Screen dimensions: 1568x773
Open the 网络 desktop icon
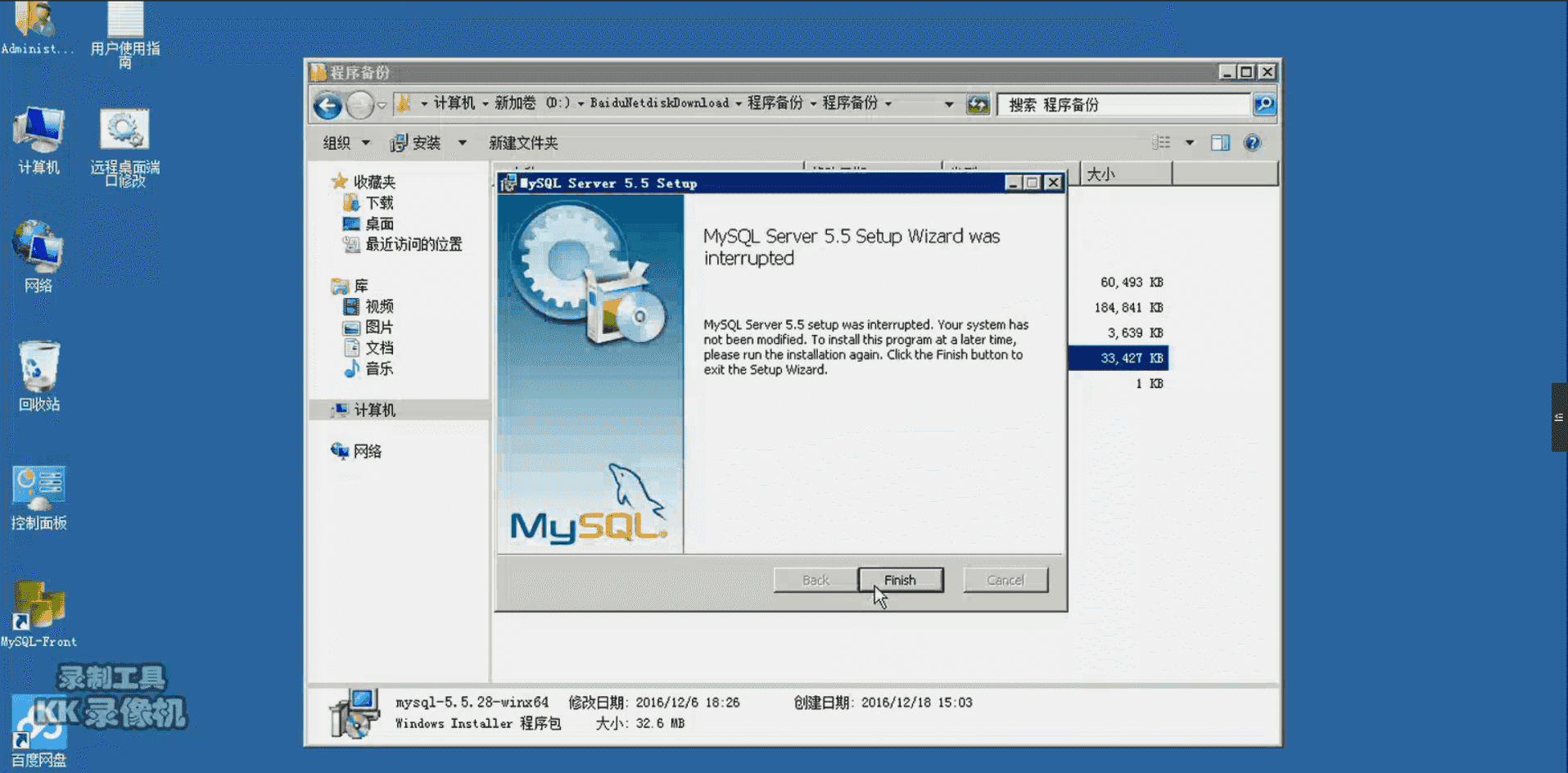pos(38,256)
